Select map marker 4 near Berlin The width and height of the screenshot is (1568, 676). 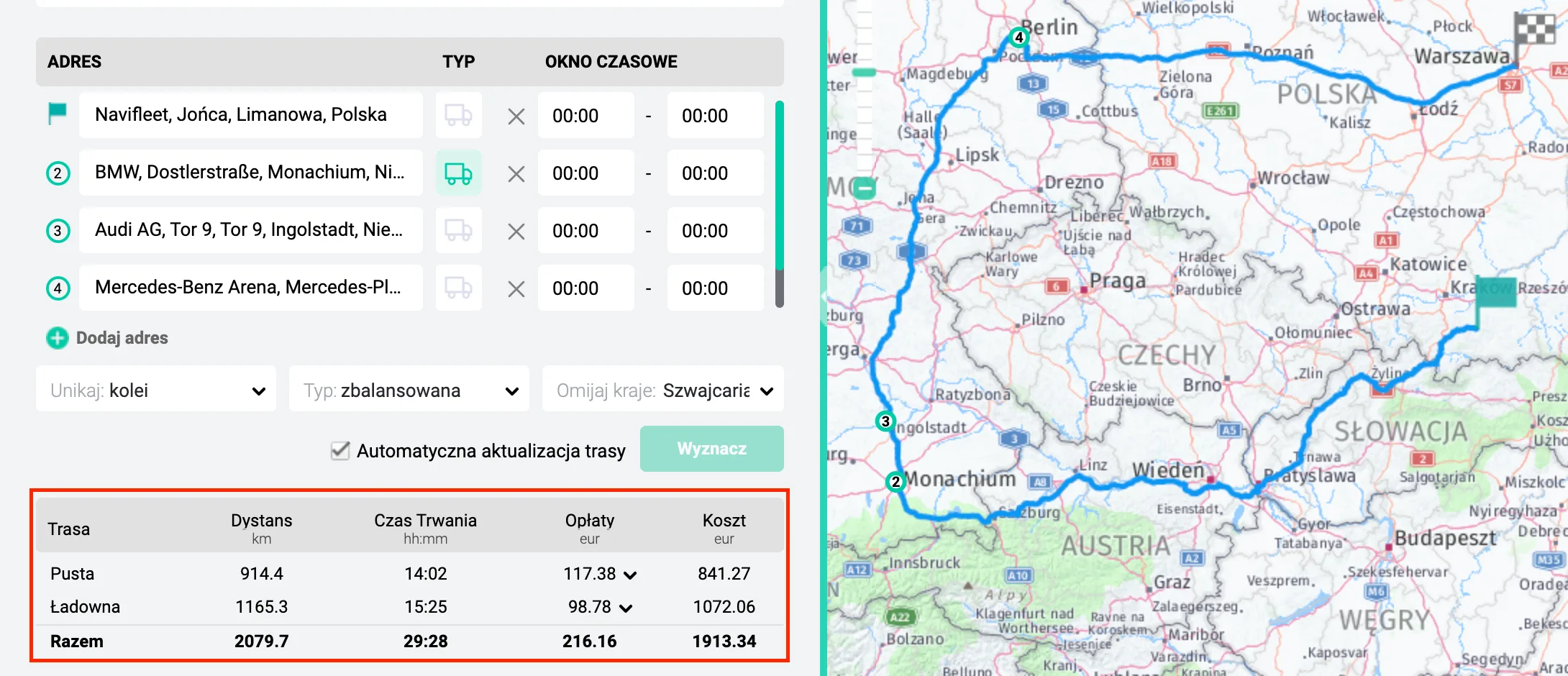point(1018,37)
